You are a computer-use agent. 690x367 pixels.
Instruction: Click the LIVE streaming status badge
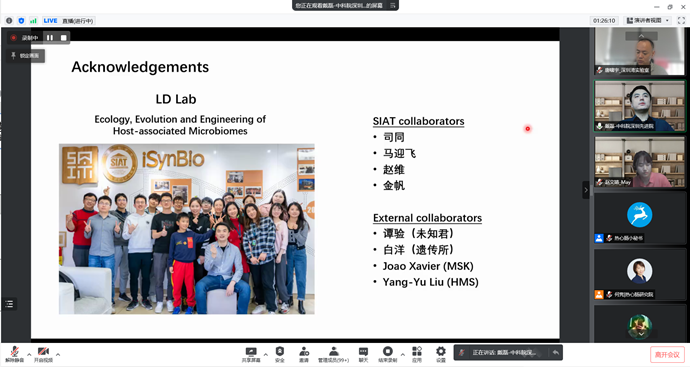click(68, 21)
